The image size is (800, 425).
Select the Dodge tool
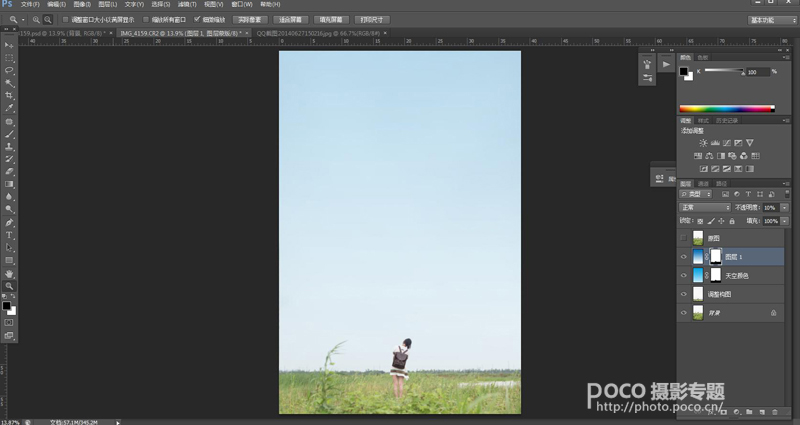pyautogui.click(x=9, y=209)
